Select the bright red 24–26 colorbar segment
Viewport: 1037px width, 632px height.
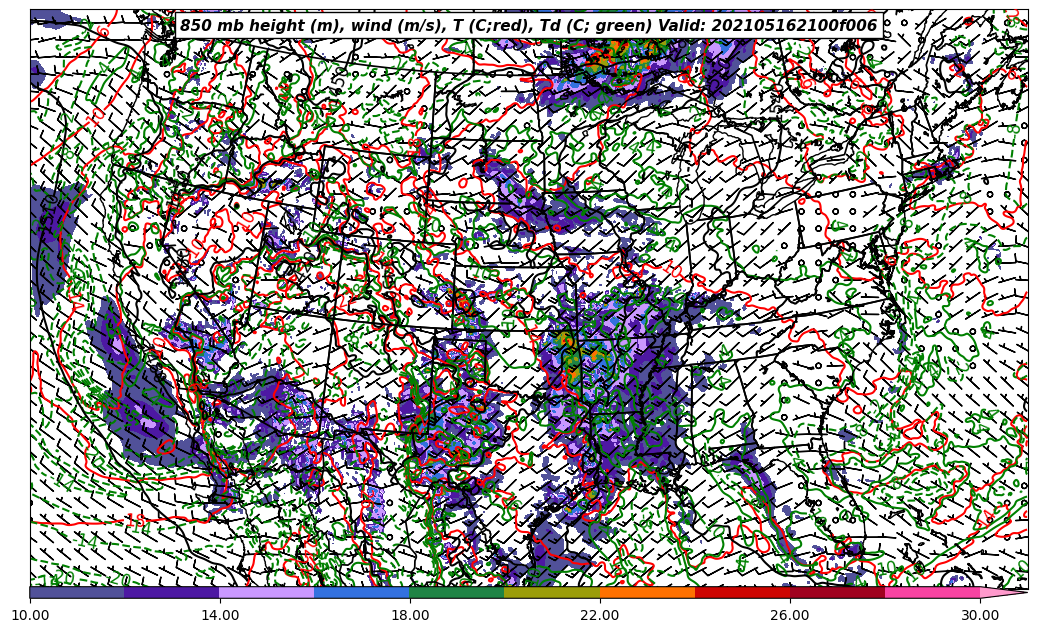[x=742, y=592]
